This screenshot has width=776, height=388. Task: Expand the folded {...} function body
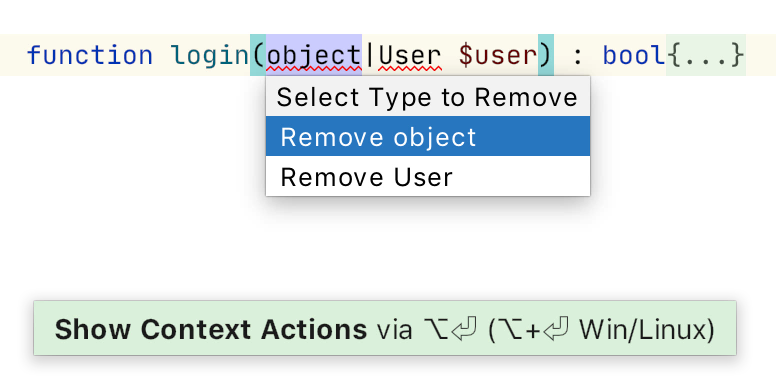point(705,55)
